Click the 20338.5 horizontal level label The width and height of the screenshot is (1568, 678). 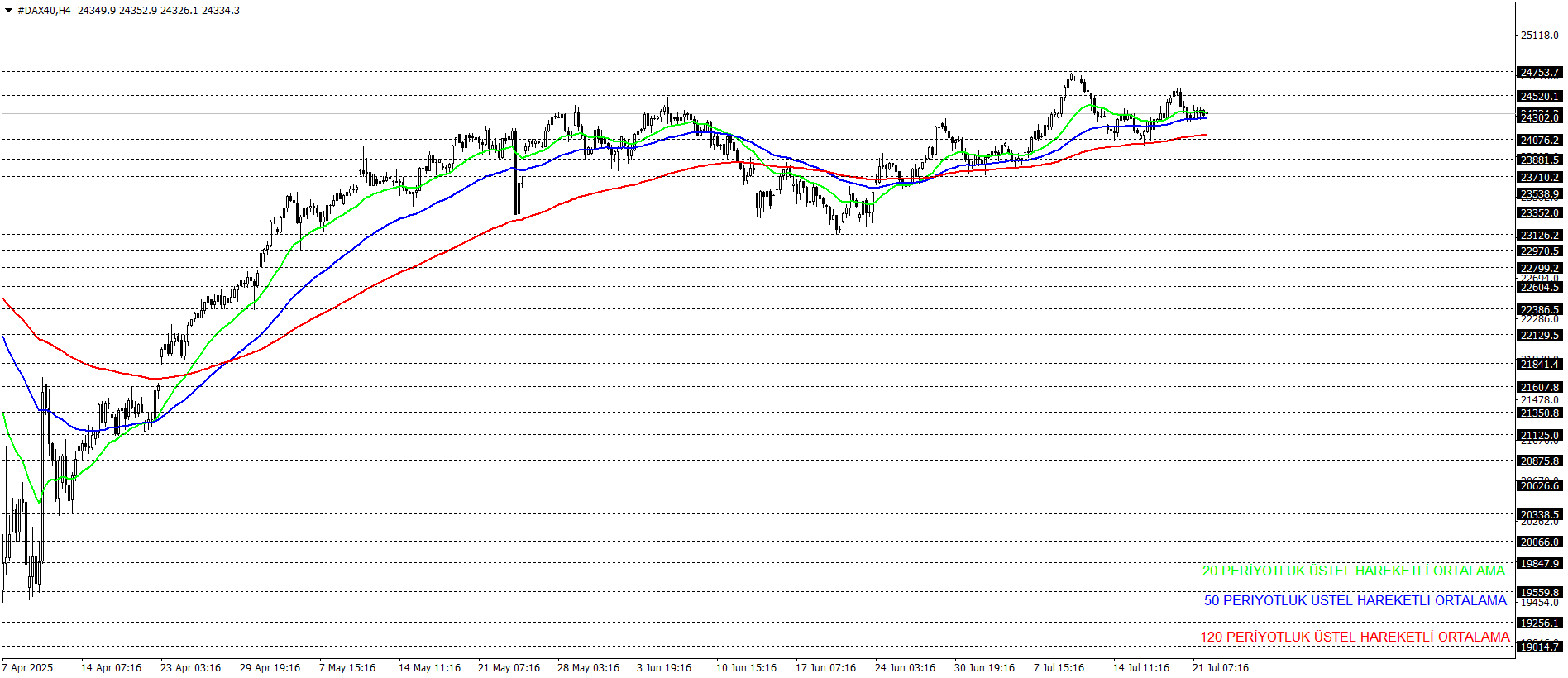pyautogui.click(x=1540, y=515)
